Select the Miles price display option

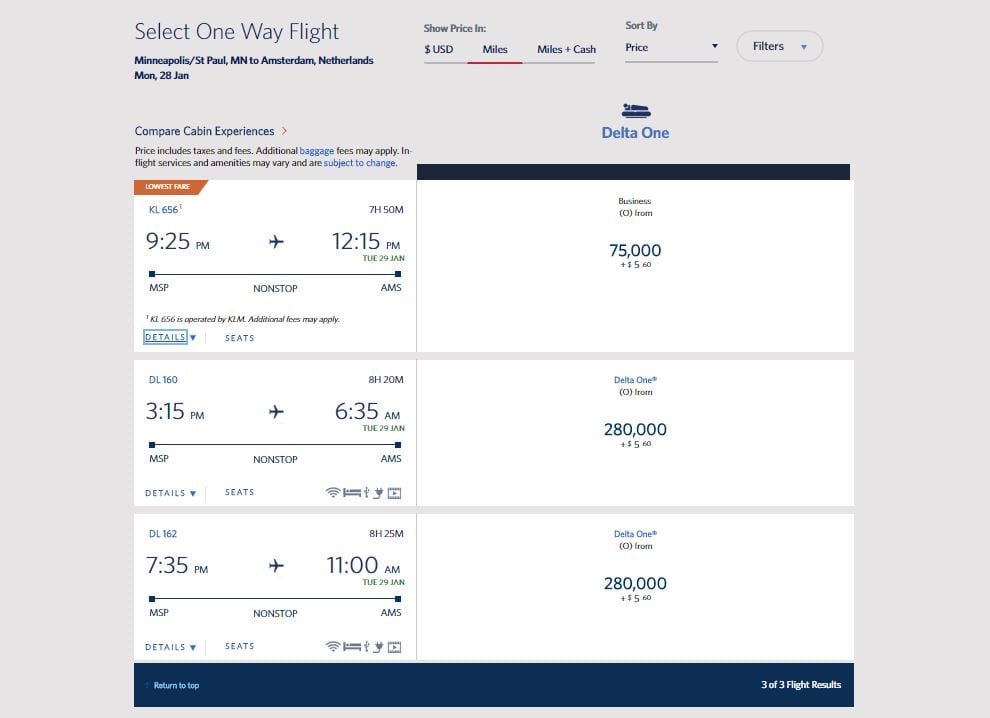pyautogui.click(x=495, y=48)
